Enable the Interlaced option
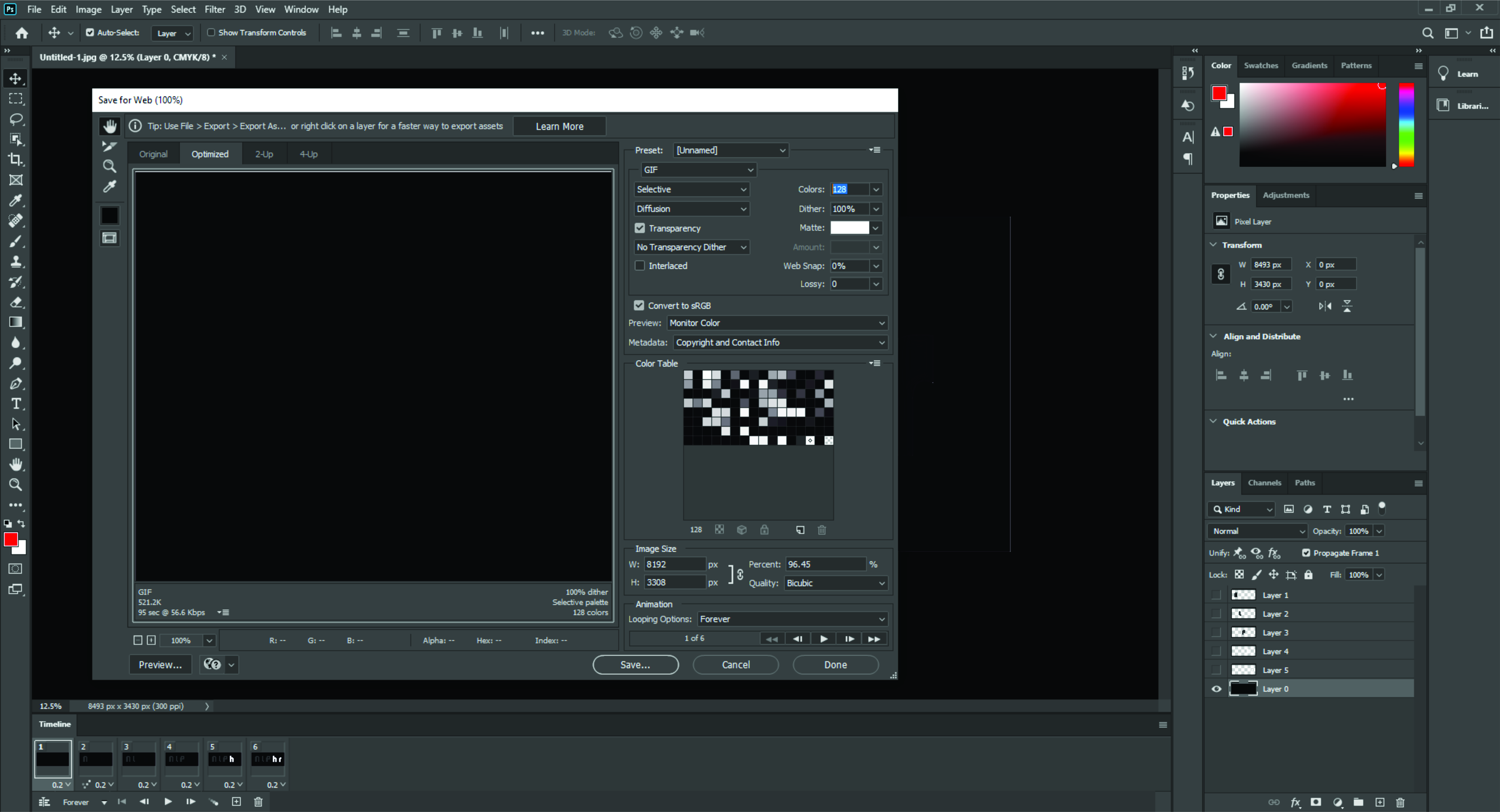1500x812 pixels. (x=640, y=265)
